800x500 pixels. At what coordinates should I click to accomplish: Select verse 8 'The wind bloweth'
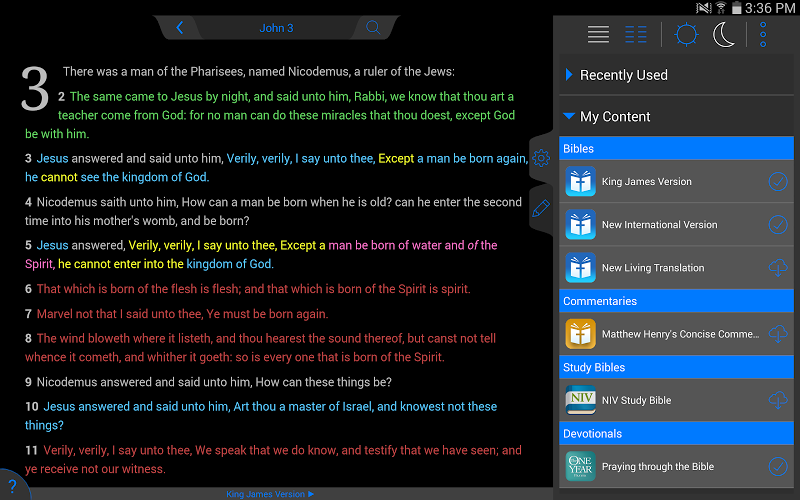[260, 347]
